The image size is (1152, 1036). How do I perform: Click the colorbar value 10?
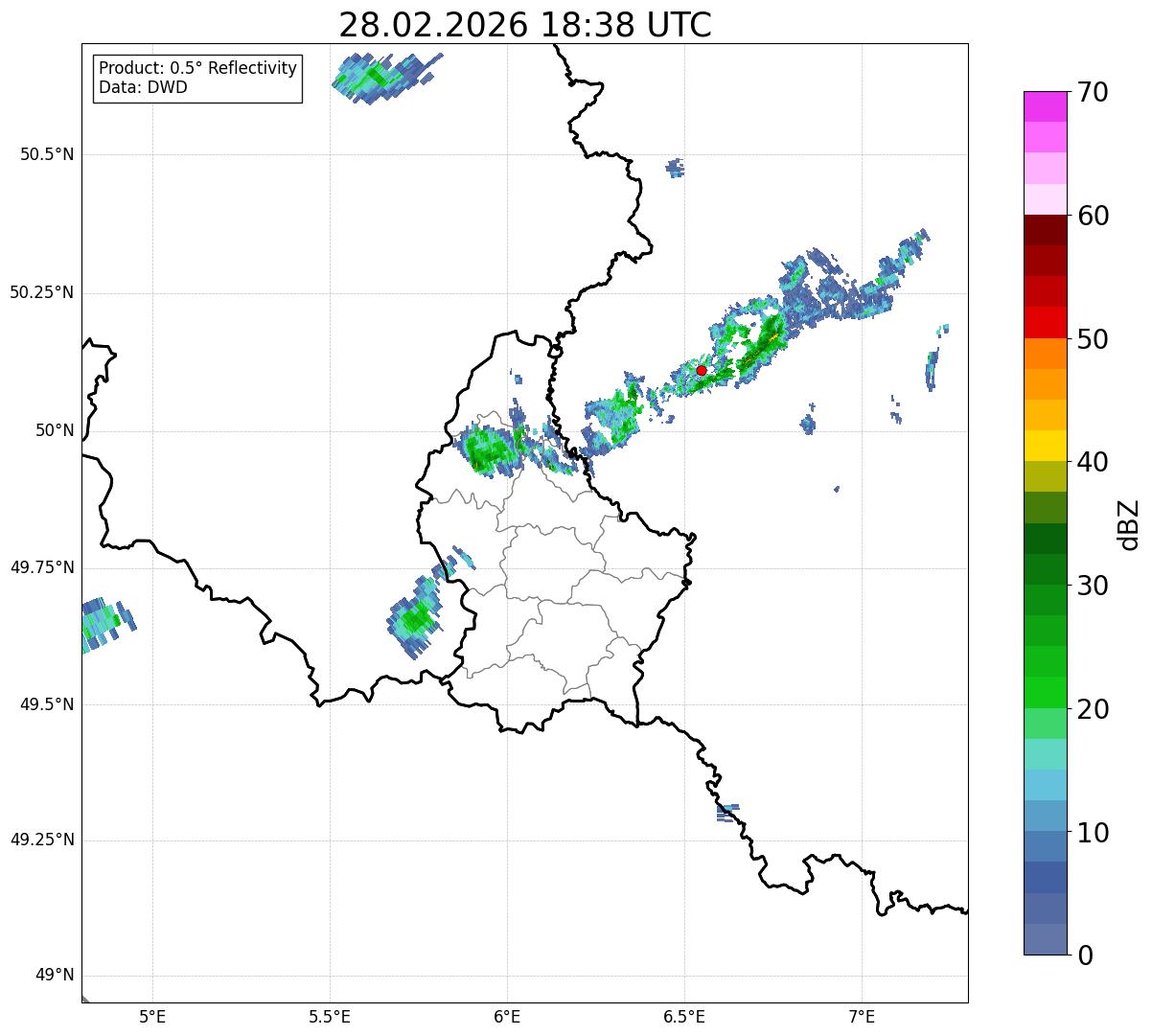pyautogui.click(x=1093, y=832)
